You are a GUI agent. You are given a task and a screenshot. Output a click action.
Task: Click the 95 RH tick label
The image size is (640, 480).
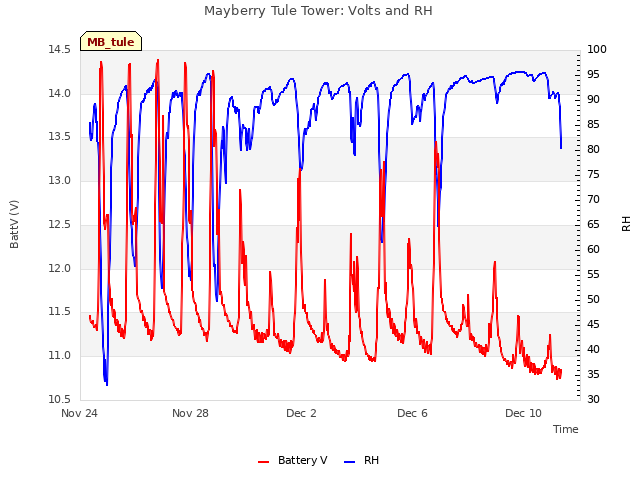click(x=593, y=75)
